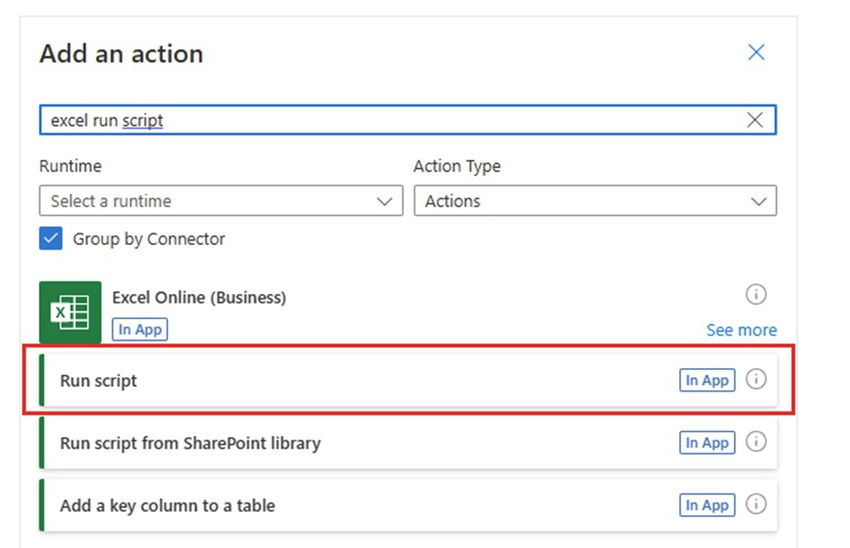Click the Excel Online (Business) connector icon
The image size is (850, 548).
tap(70, 312)
